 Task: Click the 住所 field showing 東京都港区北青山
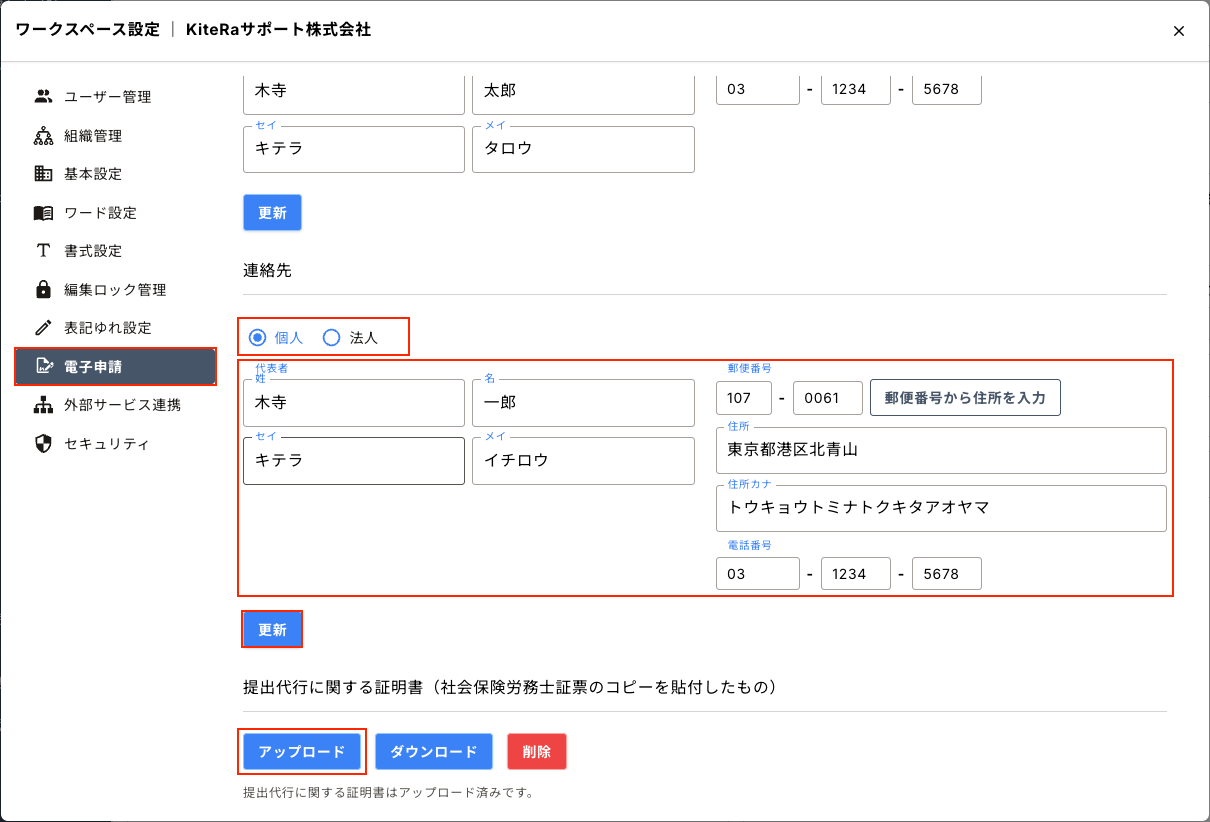click(x=940, y=450)
